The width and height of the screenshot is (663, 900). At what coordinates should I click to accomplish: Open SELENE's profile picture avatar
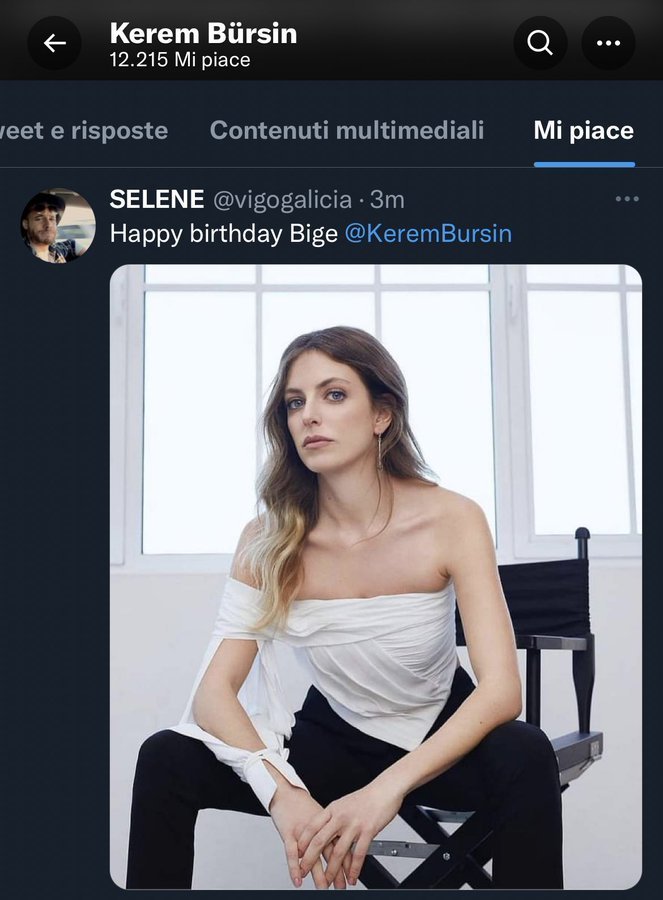58,226
